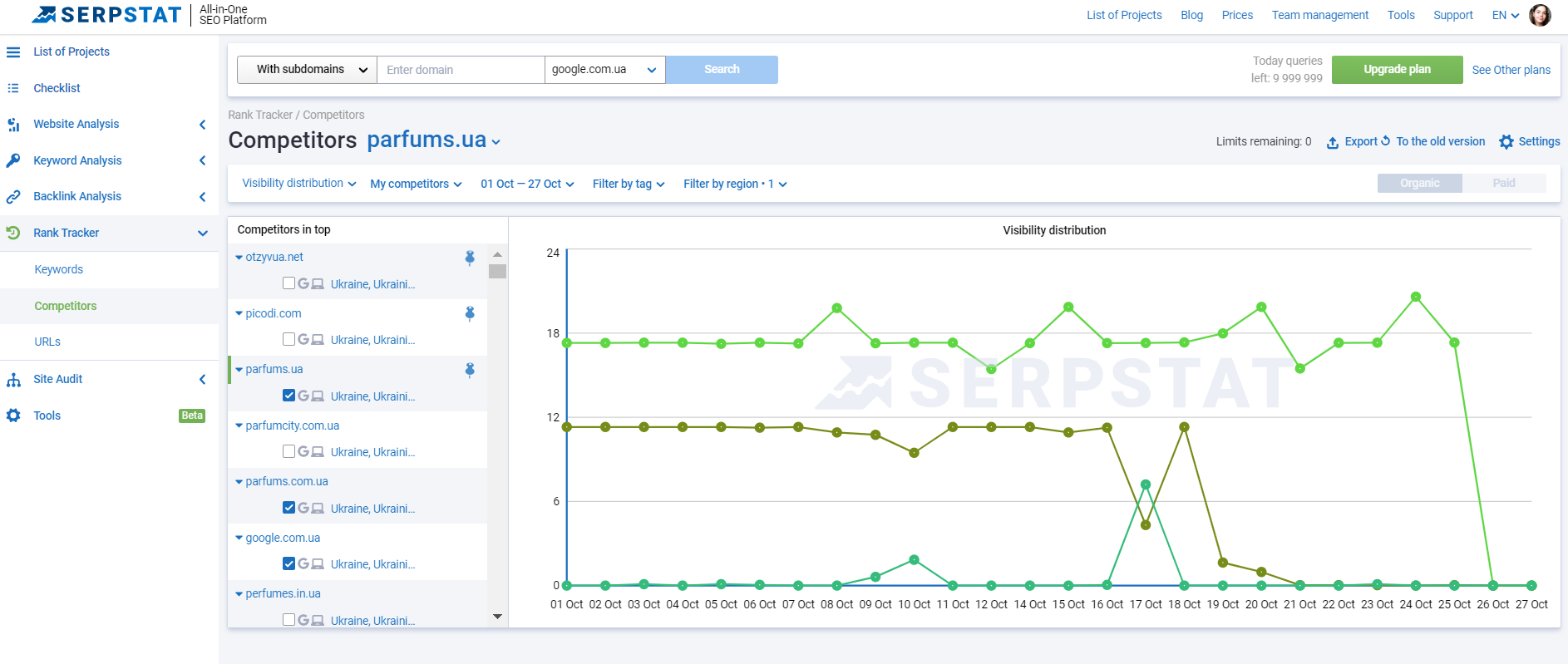The height and width of the screenshot is (664, 1568).
Task: Open Keyword Analysis menu item
Action: [77, 160]
